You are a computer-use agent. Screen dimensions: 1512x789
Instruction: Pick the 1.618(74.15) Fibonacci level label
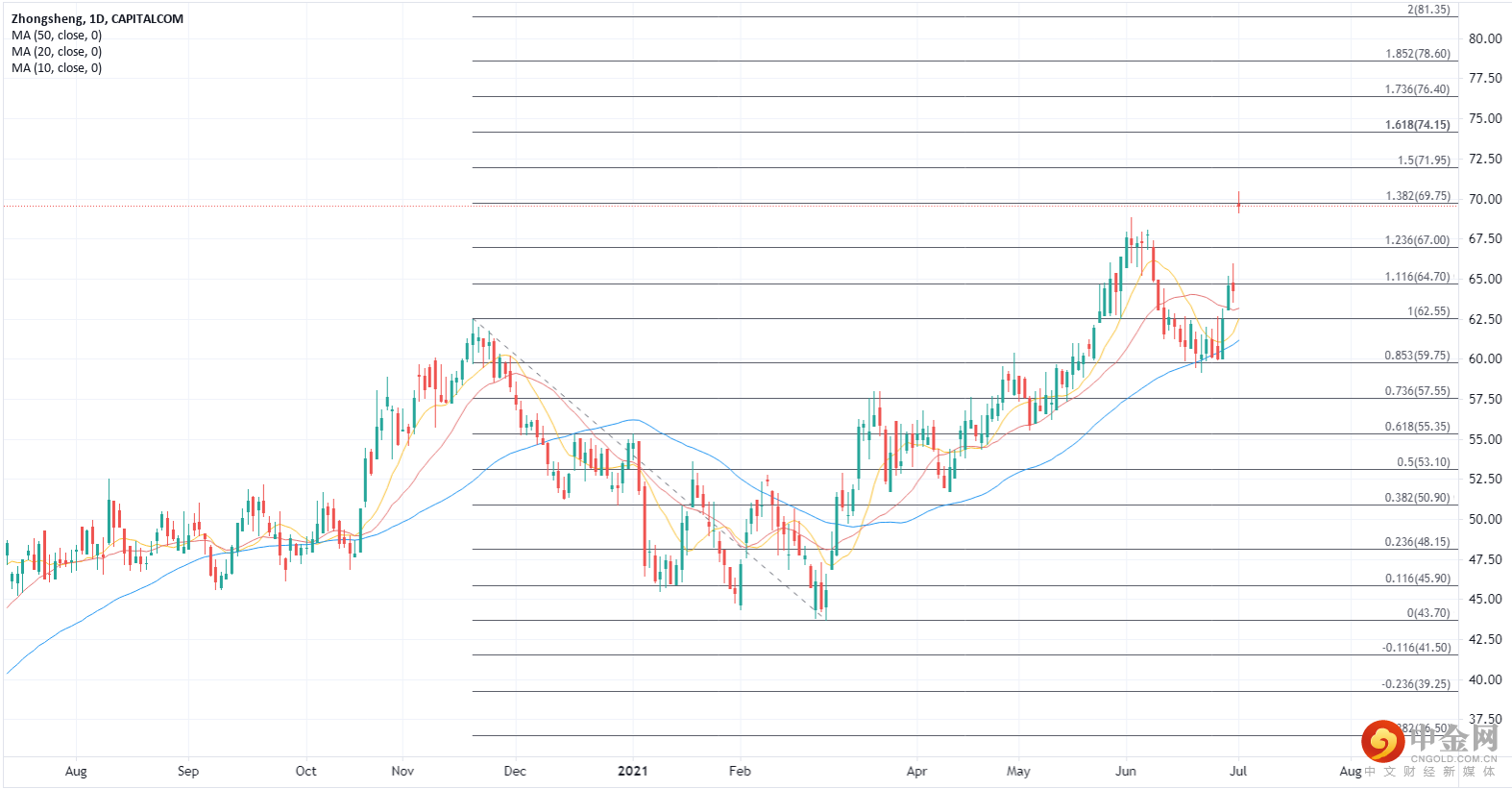[1418, 125]
